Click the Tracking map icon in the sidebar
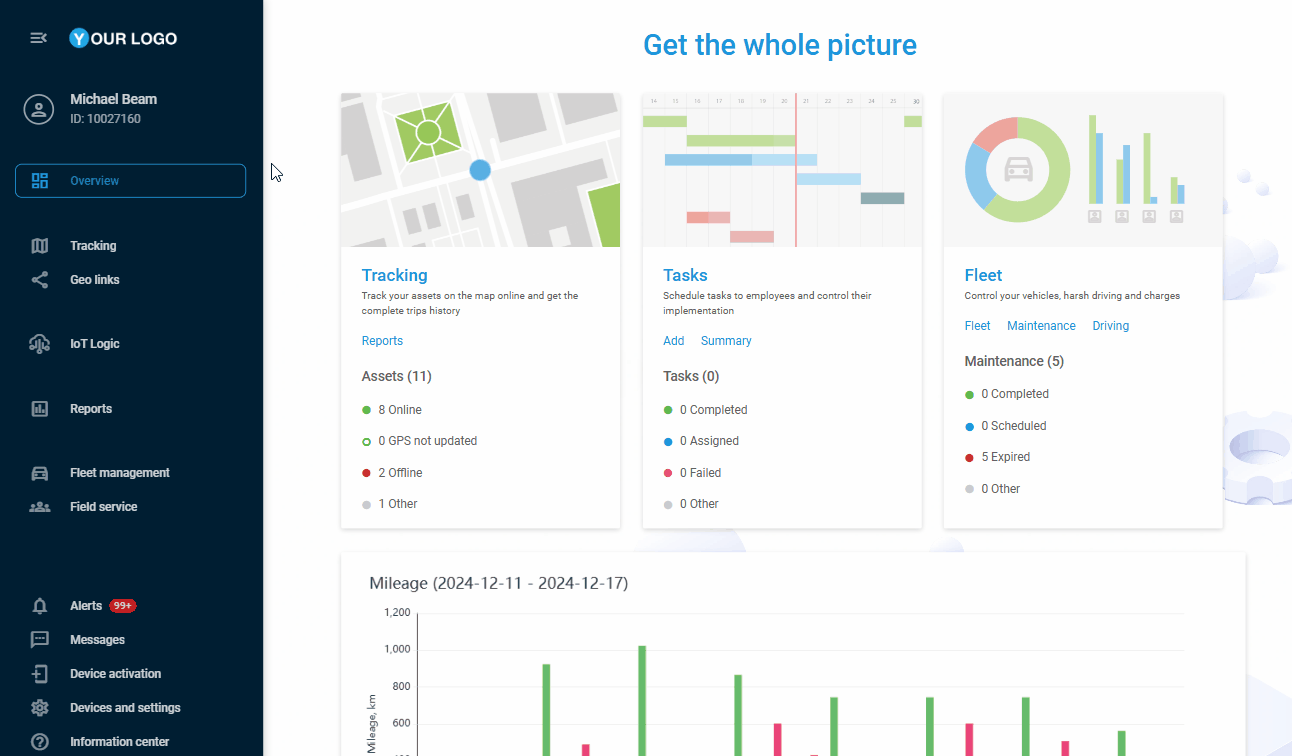1292x756 pixels. click(x=40, y=246)
